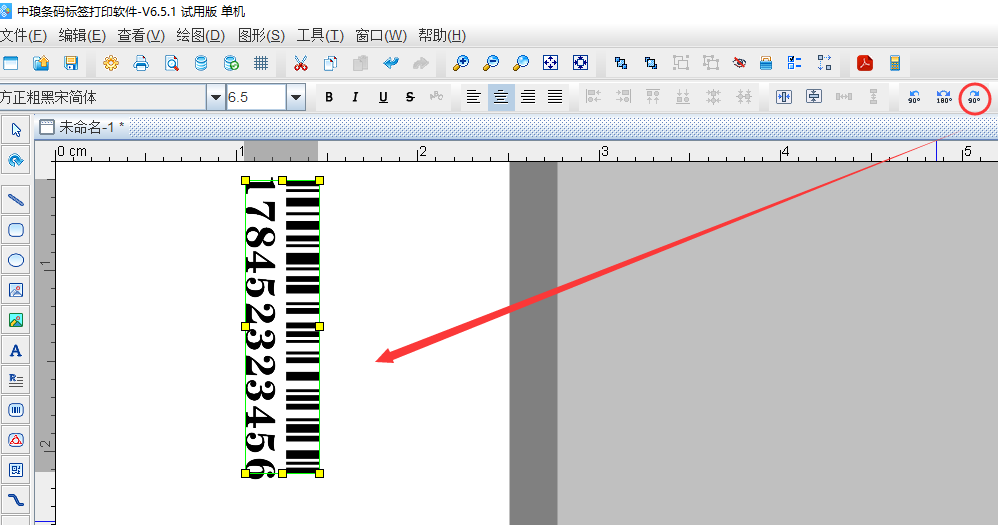Image resolution: width=998 pixels, height=525 pixels.
Task: Click the inward-arrows fit view icon
Action: (580, 62)
